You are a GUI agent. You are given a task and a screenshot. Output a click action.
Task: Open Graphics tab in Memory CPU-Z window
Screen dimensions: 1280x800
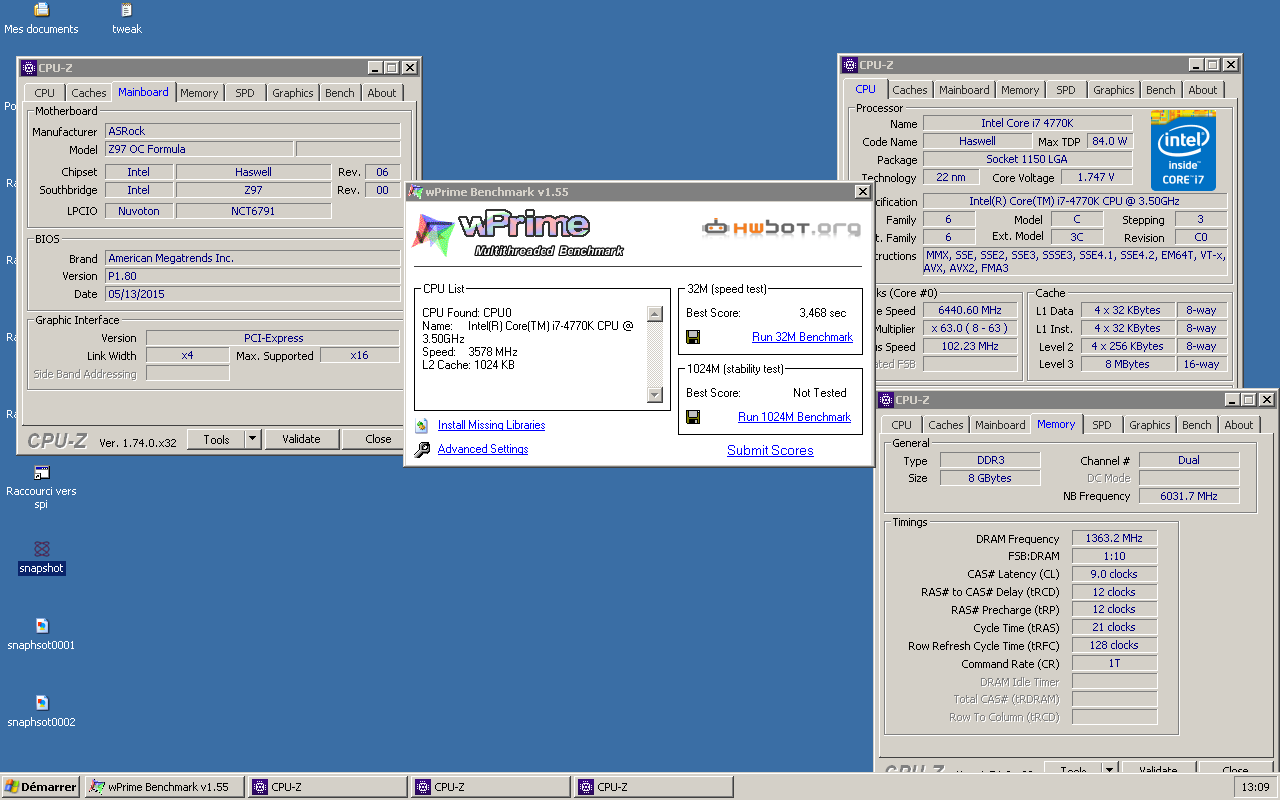1150,425
